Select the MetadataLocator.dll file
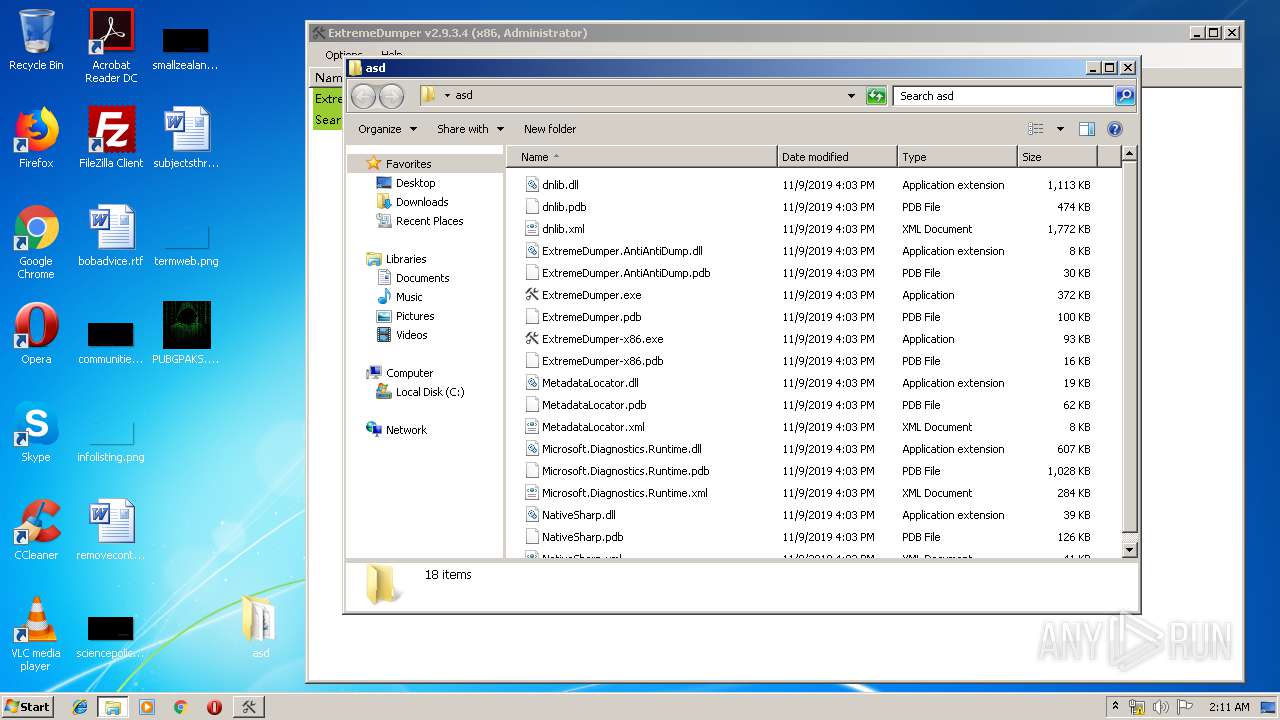Image resolution: width=1280 pixels, height=720 pixels. 590,383
